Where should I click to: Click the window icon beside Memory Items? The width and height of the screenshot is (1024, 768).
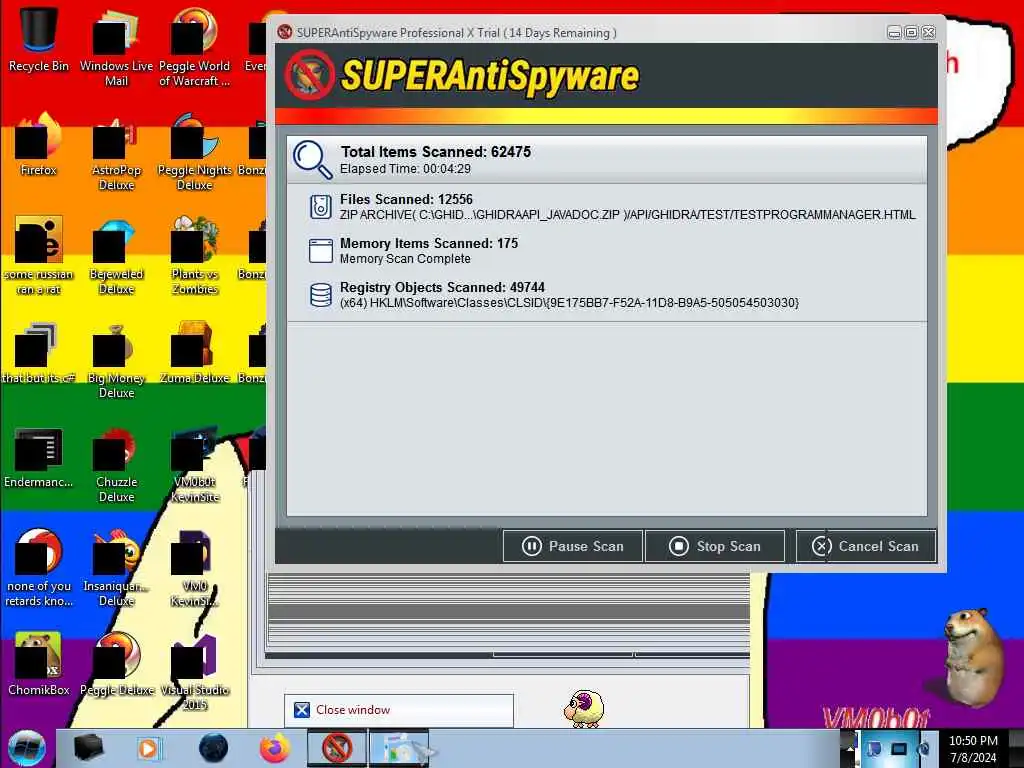321,251
